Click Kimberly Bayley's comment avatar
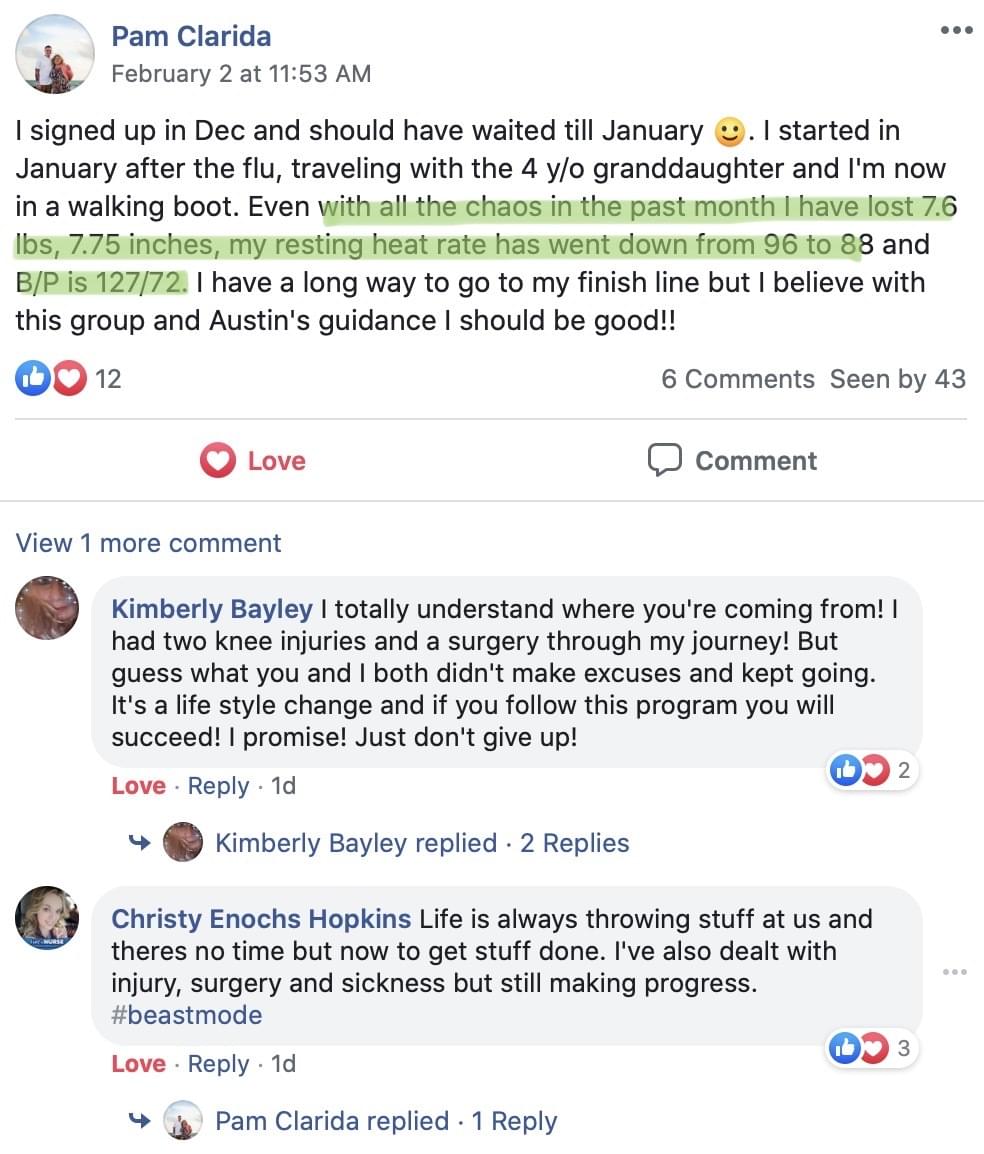 [47, 607]
